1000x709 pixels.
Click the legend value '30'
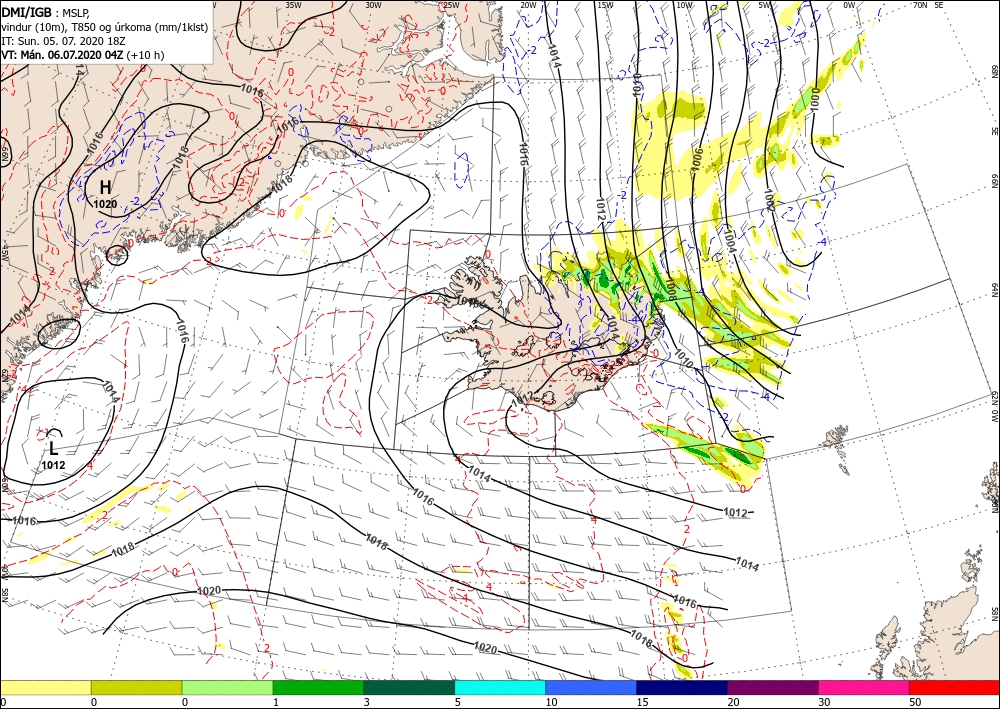[824, 702]
